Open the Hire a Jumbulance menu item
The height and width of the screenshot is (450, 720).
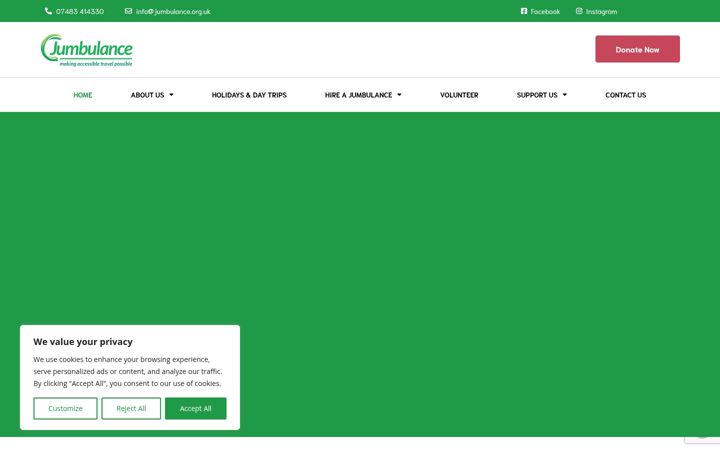358,95
